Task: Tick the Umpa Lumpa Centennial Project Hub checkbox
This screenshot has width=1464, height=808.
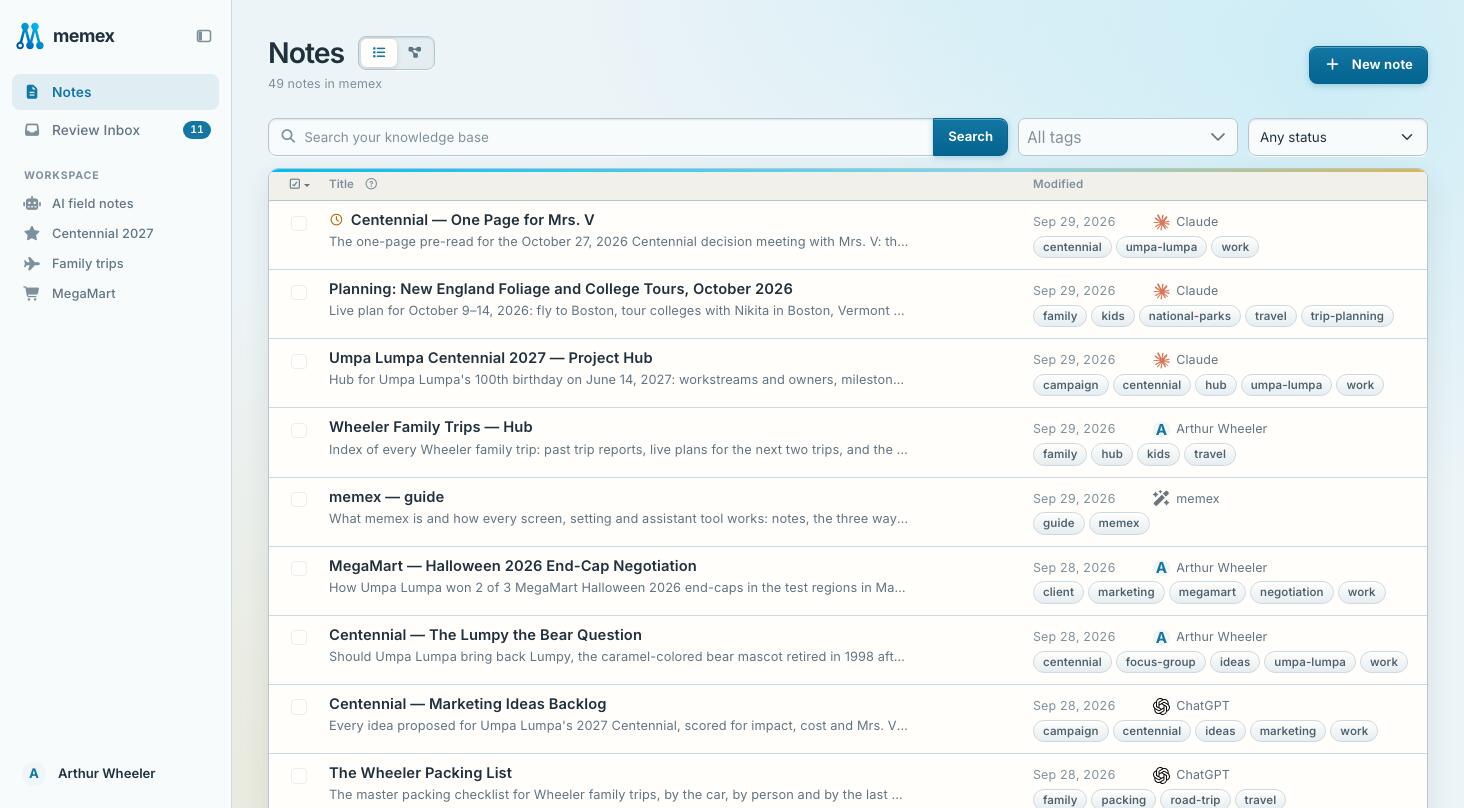Action: [x=299, y=361]
